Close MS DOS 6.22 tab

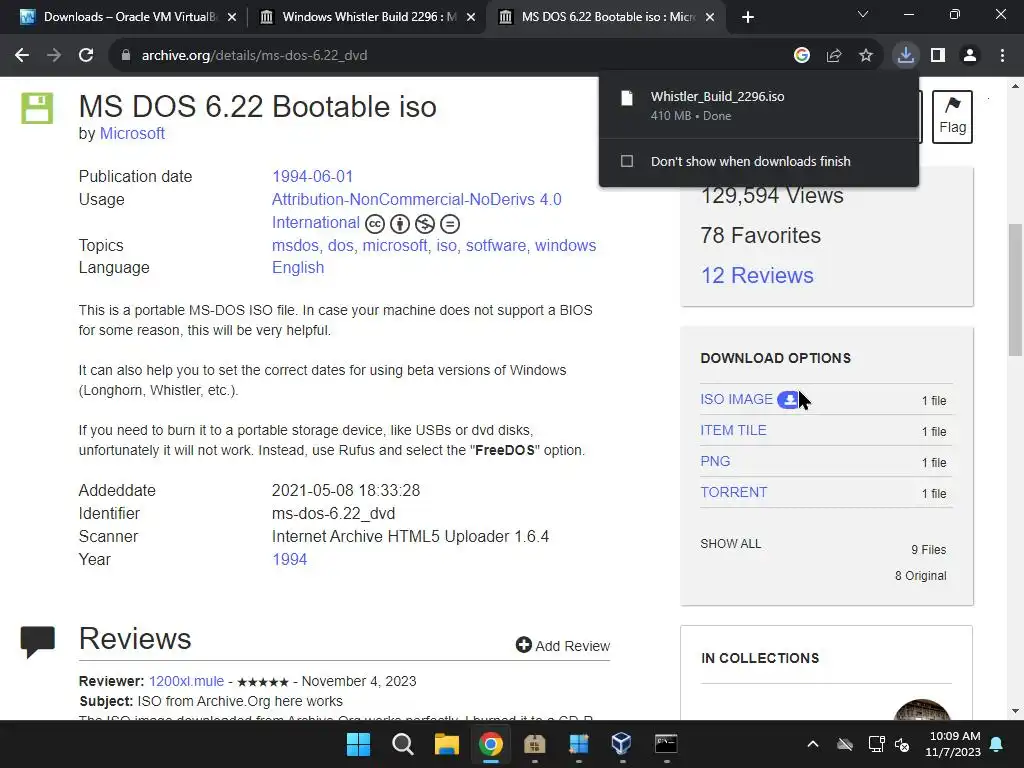[x=711, y=18]
